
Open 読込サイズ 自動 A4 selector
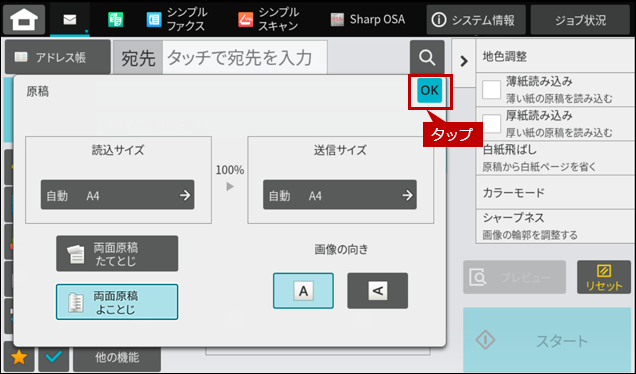click(118, 195)
